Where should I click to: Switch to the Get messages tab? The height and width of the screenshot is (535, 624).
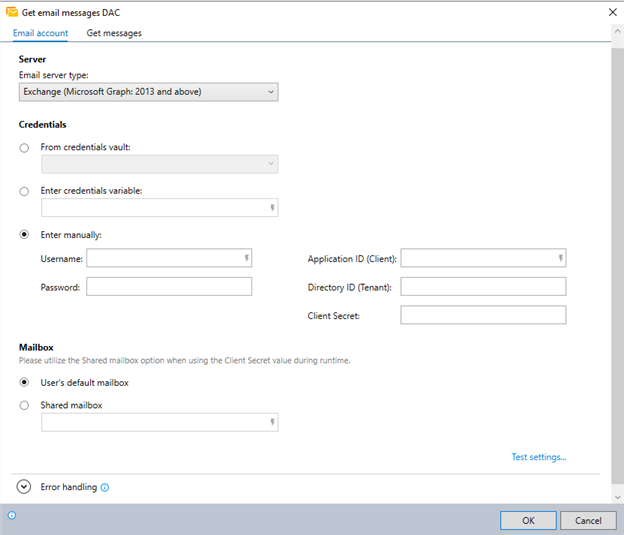click(114, 33)
